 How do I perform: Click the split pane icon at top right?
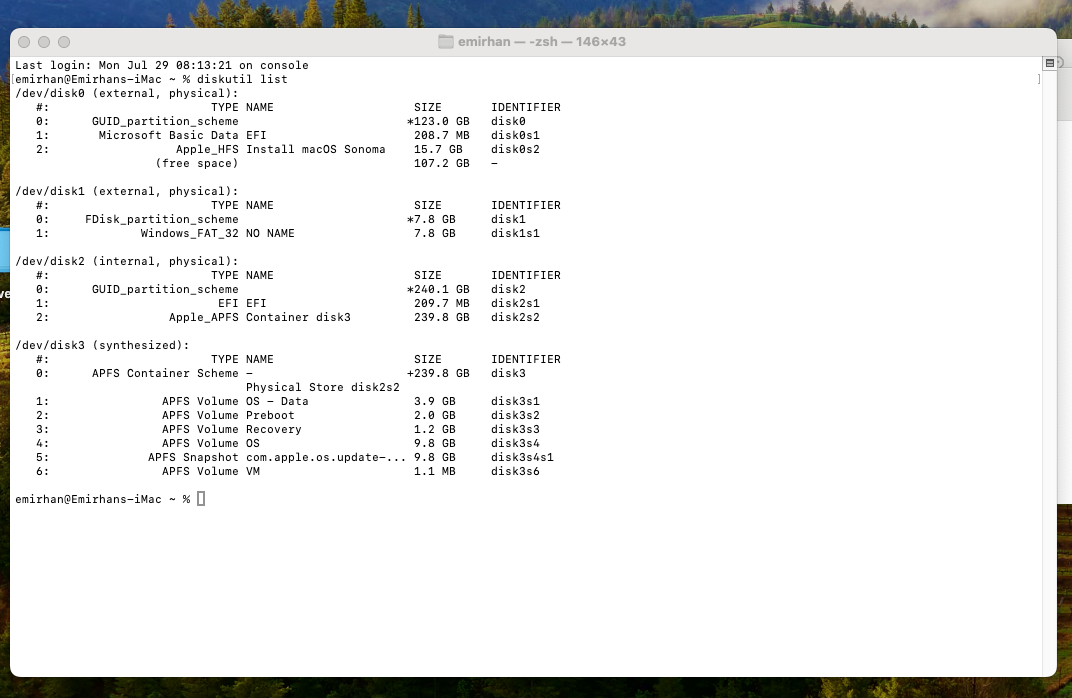pyautogui.click(x=1049, y=63)
